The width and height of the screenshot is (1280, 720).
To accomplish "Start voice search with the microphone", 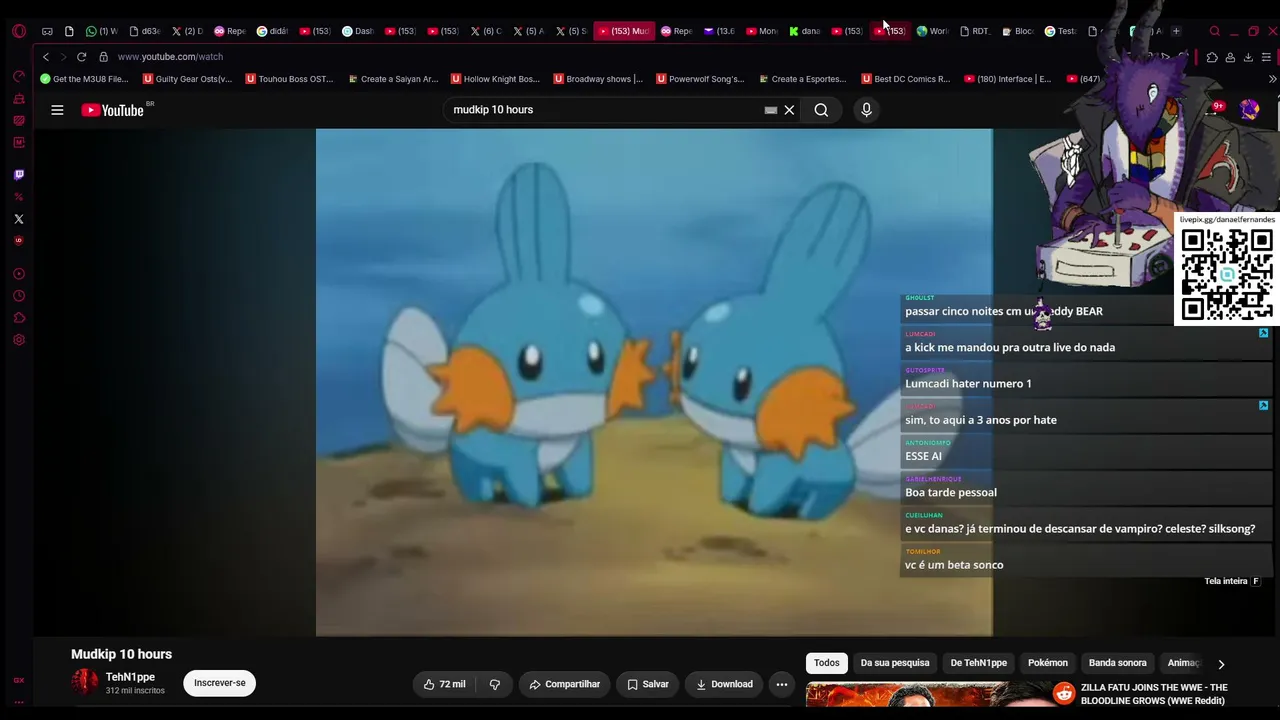I will (x=866, y=110).
